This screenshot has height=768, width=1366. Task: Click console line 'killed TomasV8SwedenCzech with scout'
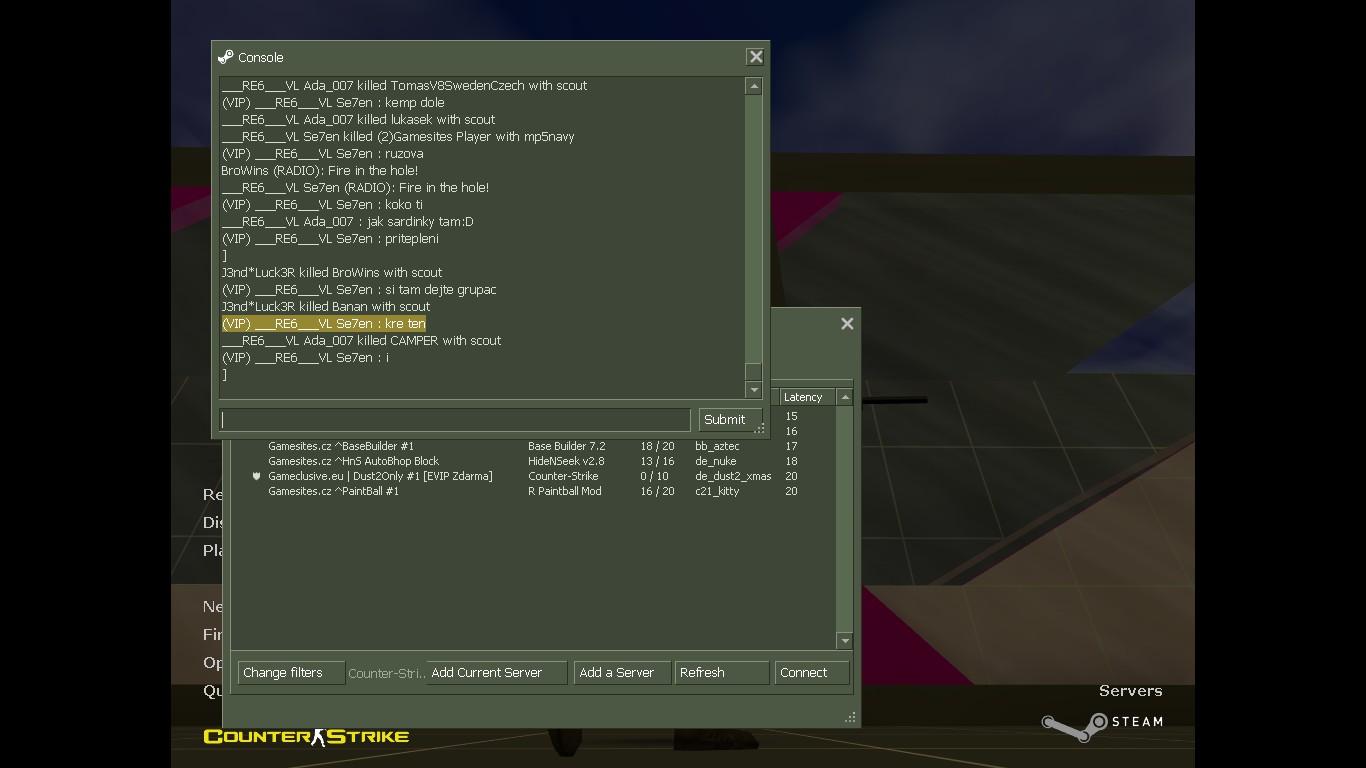click(x=404, y=85)
